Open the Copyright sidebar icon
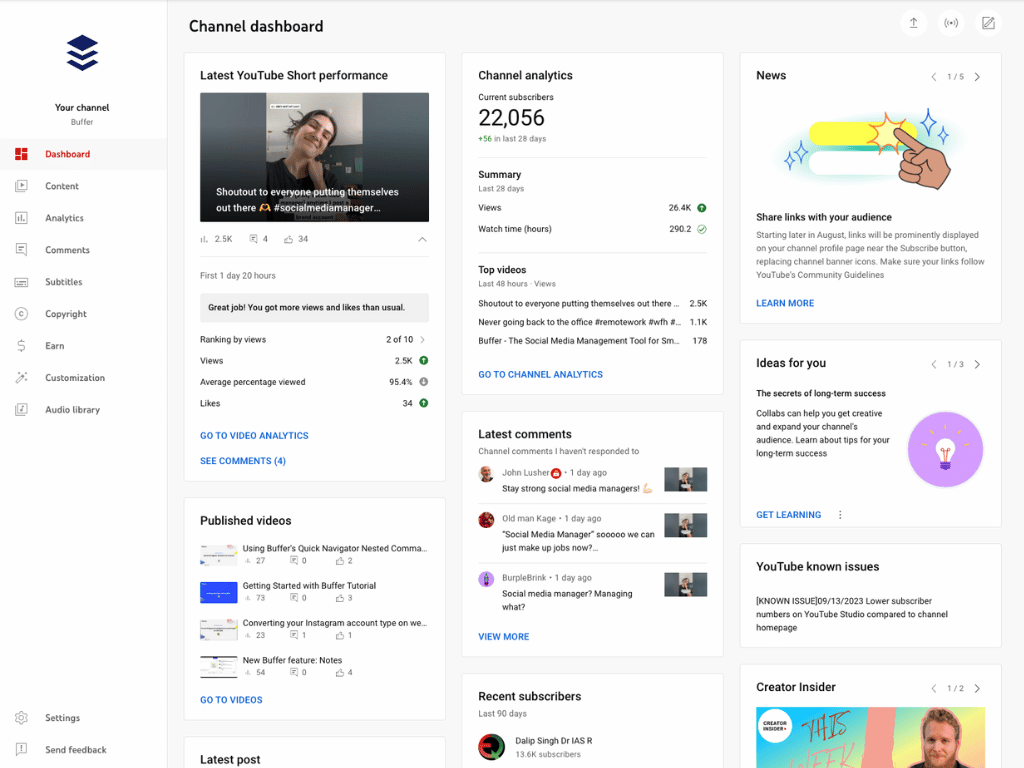The width and height of the screenshot is (1024, 768). pos(21,313)
